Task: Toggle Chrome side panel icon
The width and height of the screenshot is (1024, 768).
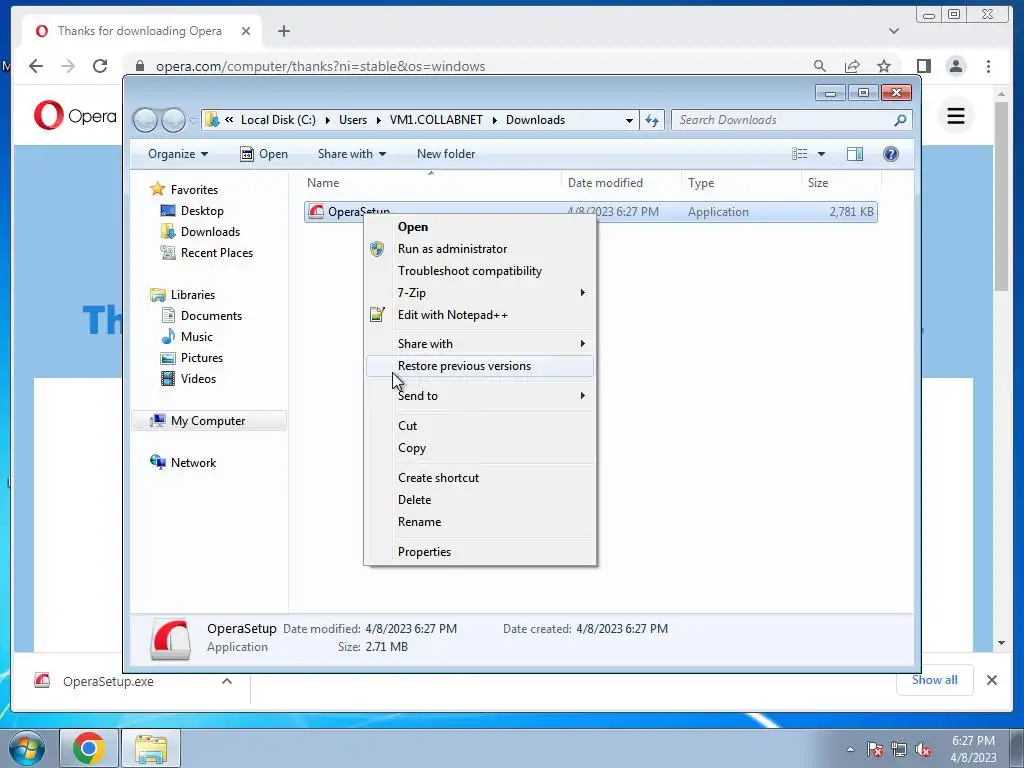Action: (x=923, y=66)
